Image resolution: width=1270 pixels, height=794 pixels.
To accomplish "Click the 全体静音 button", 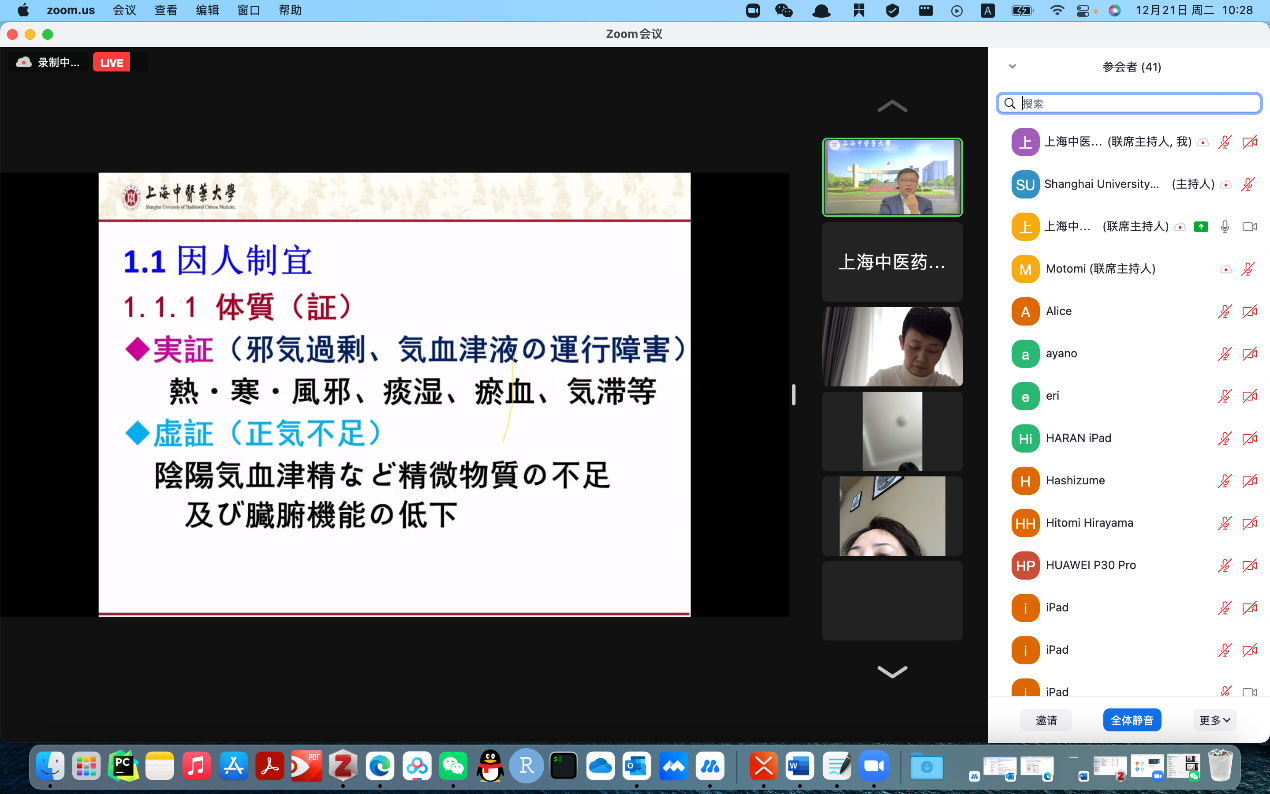I will click(1132, 720).
